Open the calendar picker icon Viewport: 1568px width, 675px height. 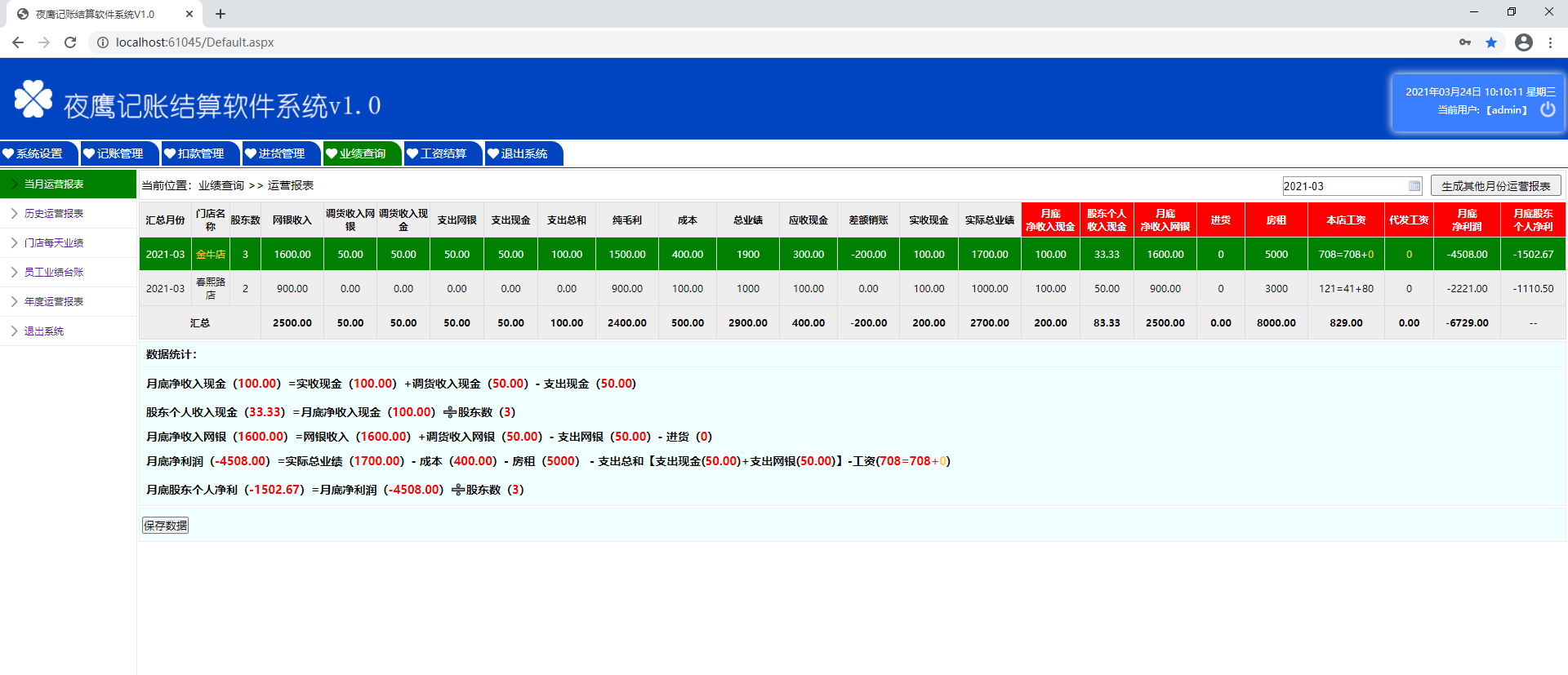click(x=1414, y=186)
